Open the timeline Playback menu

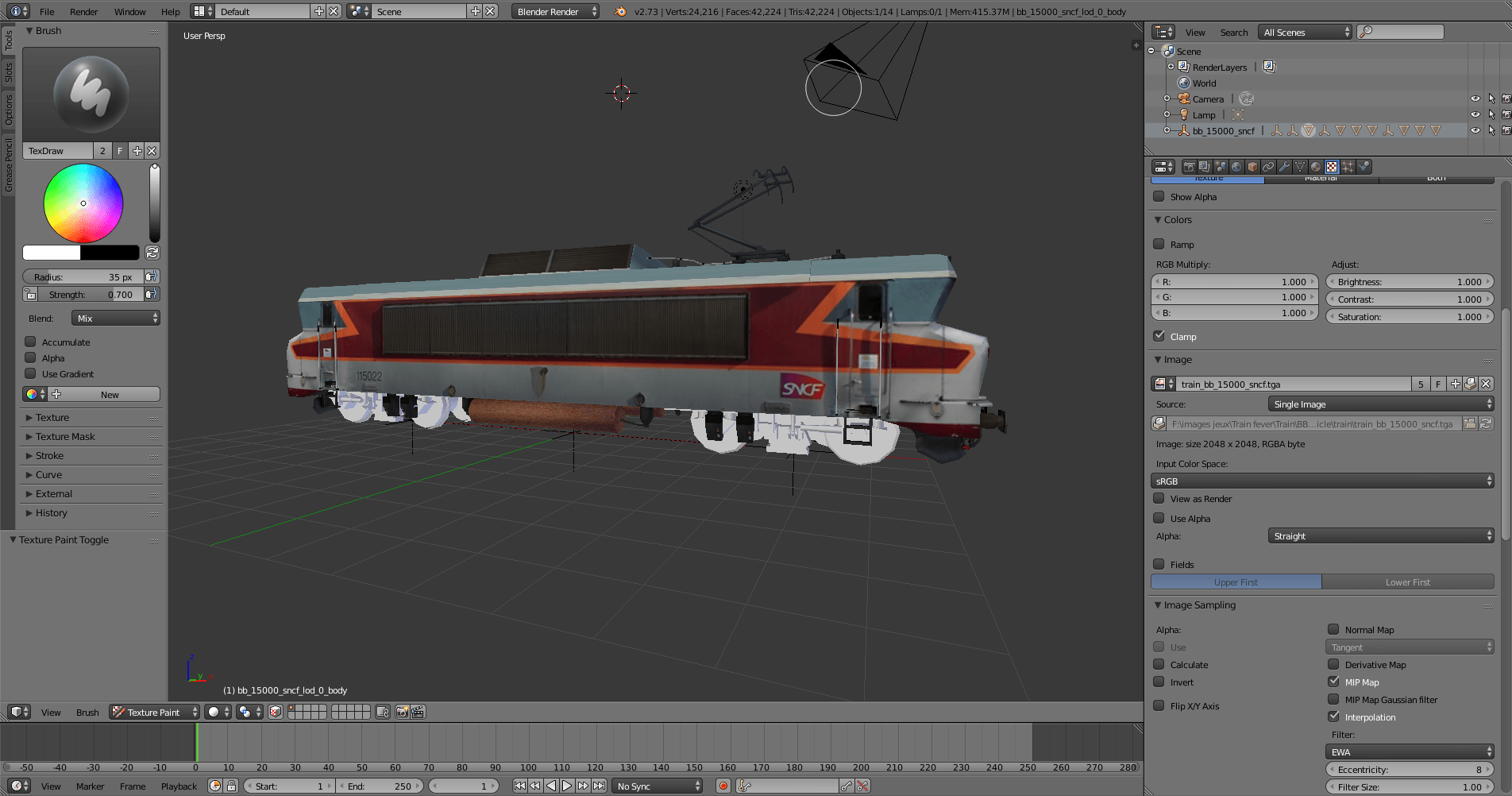point(179,786)
